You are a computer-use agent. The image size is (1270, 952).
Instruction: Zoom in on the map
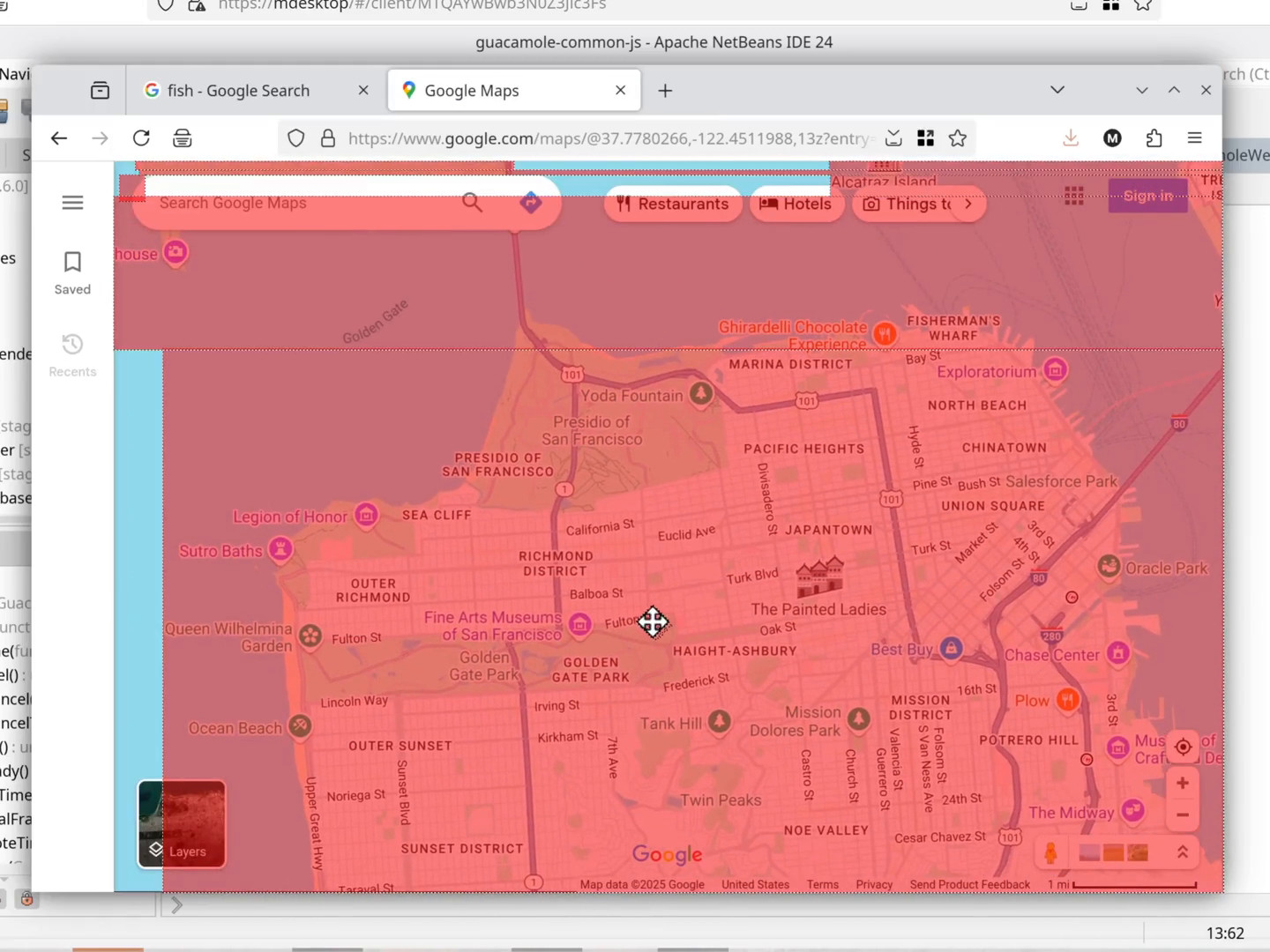(1183, 783)
